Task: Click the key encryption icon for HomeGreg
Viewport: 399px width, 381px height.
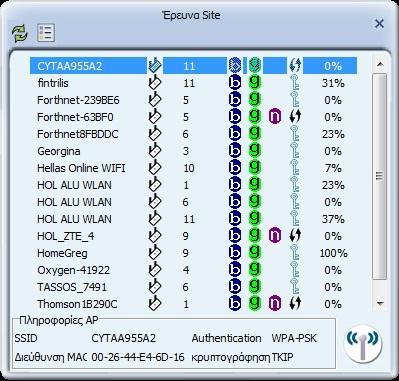Action: coord(295,253)
